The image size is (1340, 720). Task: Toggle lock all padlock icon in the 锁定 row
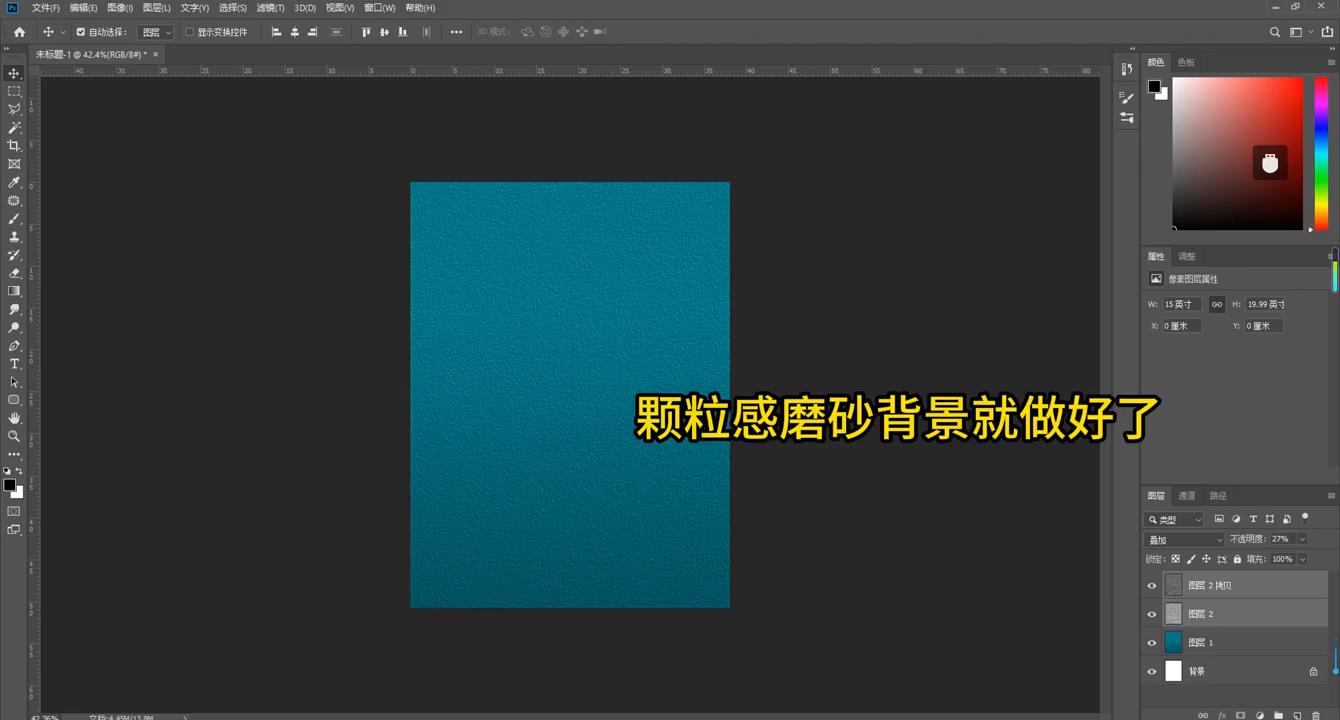tap(1237, 559)
